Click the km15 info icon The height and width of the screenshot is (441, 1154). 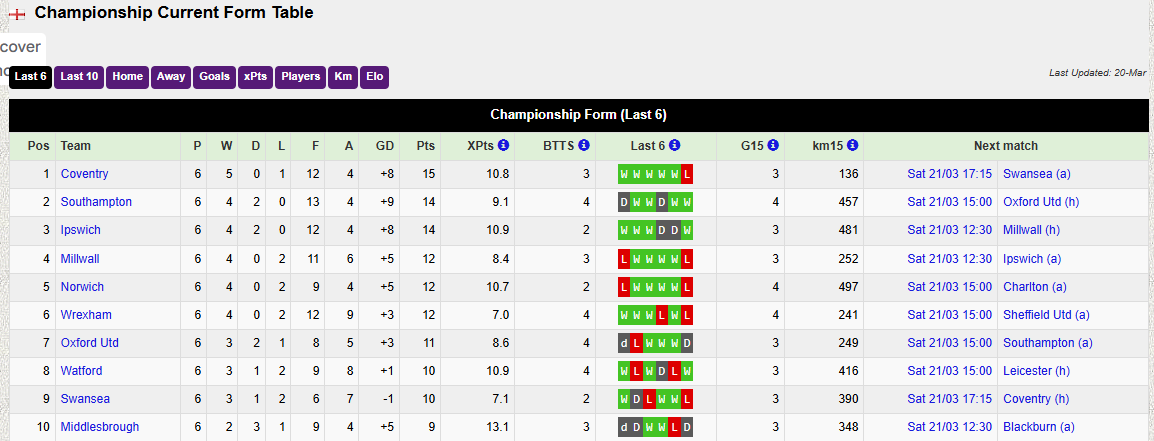[852, 146]
